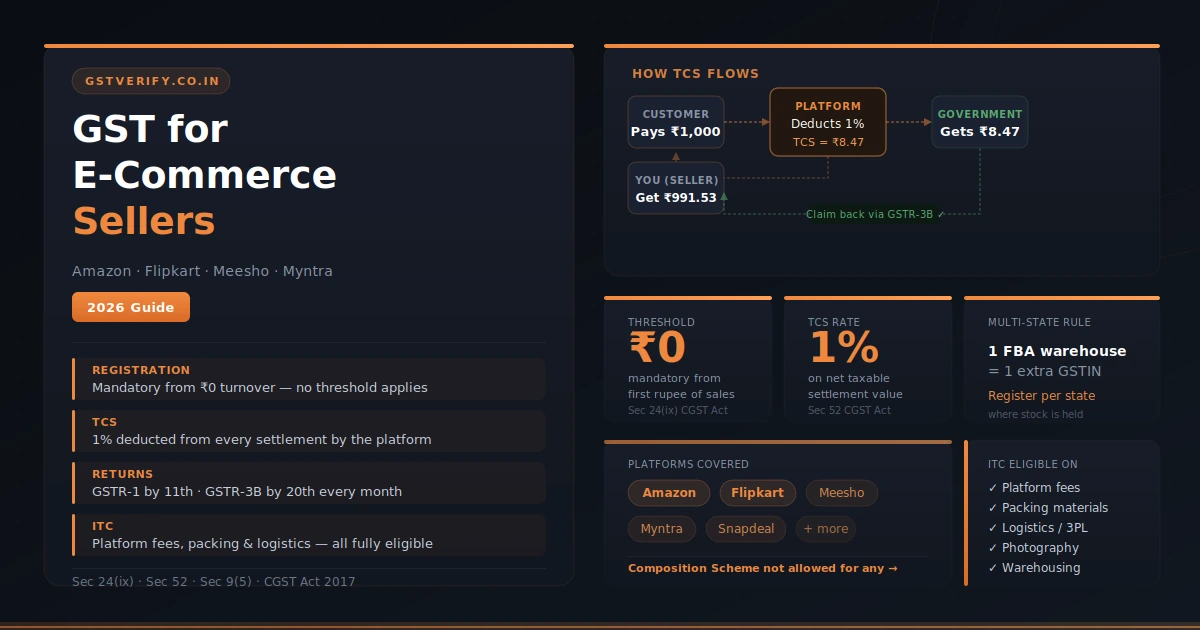Expand the '+ more' platforms chip
The image size is (1200, 630).
(x=826, y=529)
